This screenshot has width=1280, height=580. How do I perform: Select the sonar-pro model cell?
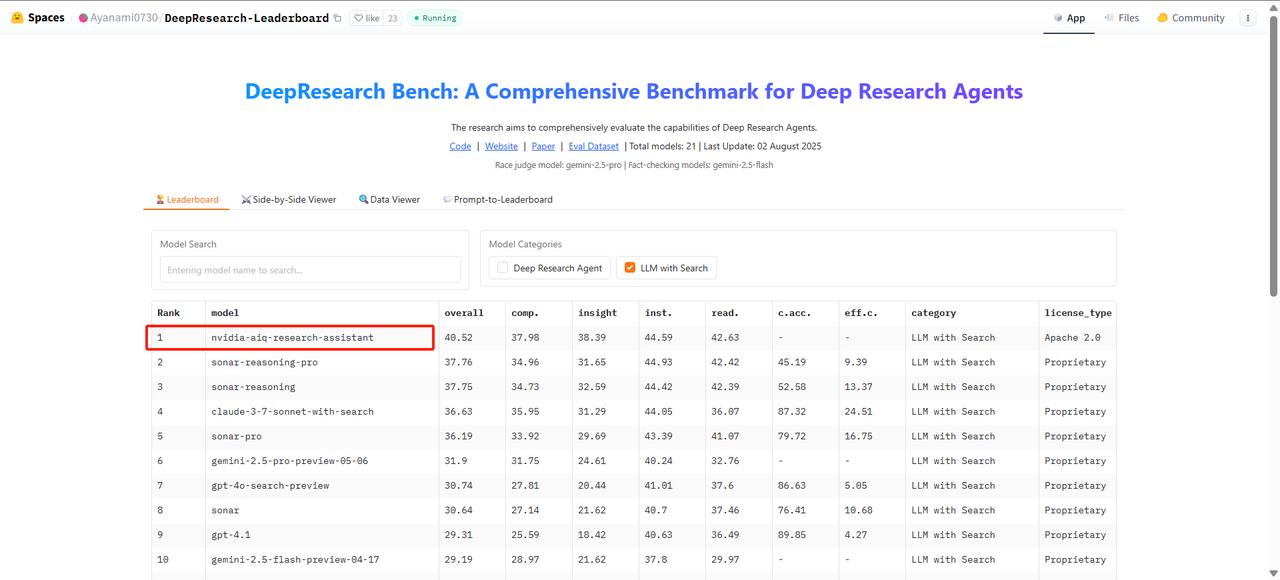[x=322, y=436]
